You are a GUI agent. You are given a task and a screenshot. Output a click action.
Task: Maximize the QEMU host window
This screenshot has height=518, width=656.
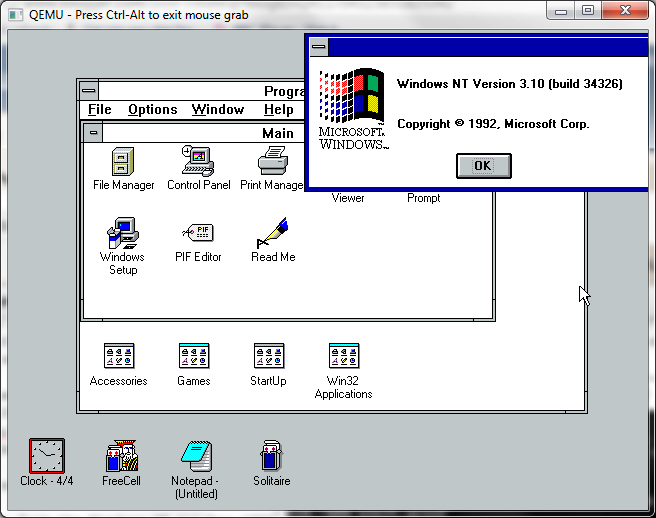tap(588, 10)
